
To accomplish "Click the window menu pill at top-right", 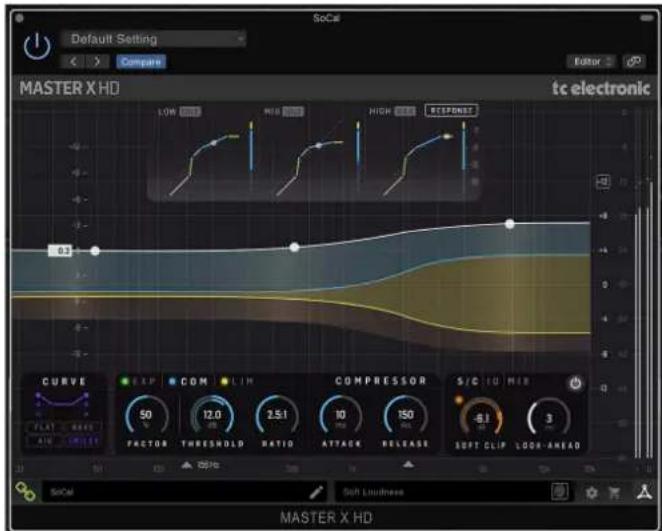I will pyautogui.click(x=646, y=18).
